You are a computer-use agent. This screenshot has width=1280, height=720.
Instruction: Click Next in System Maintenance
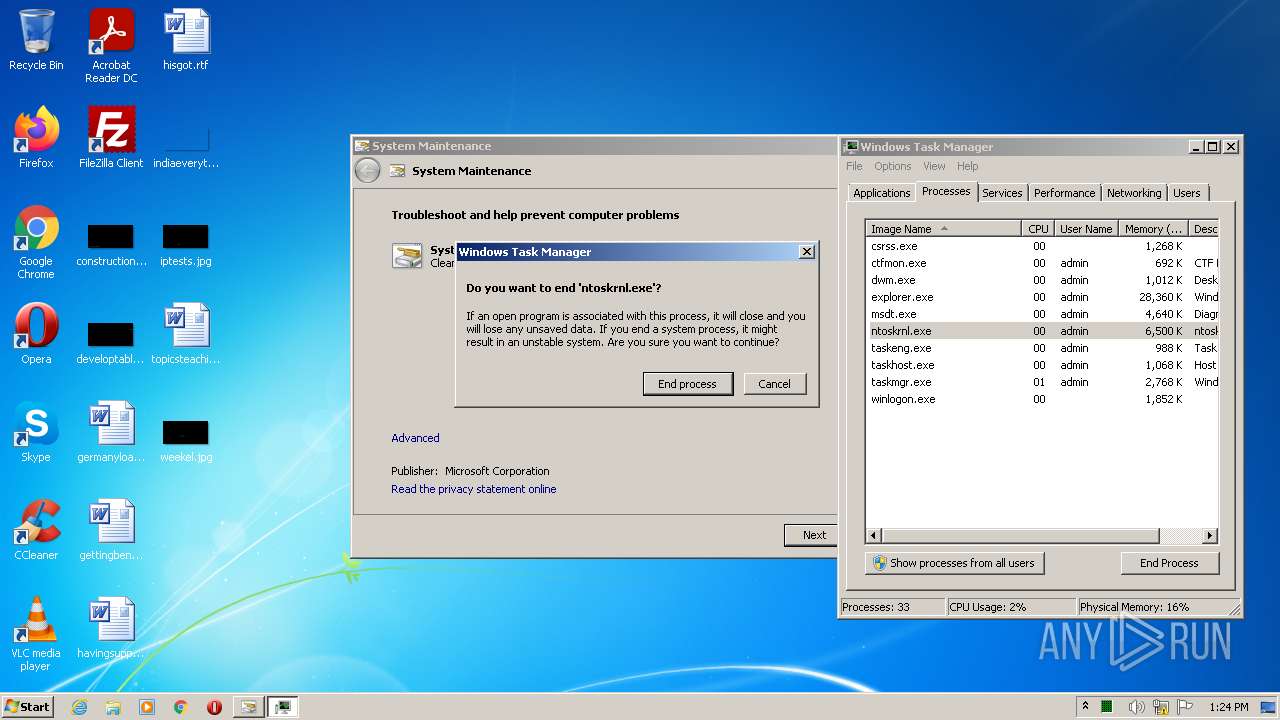tap(811, 535)
